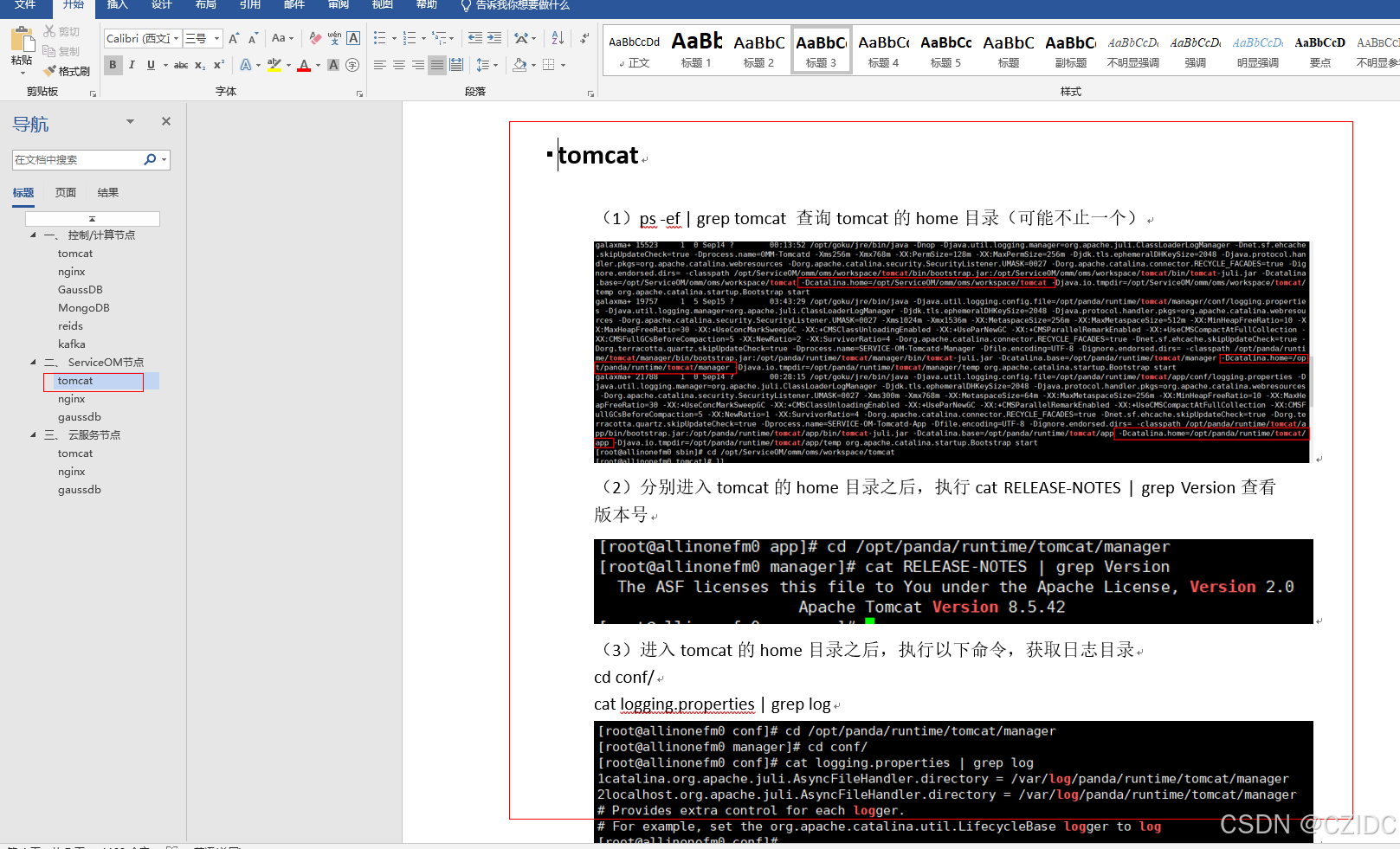Screen dimensions: 1400x849
Task: Apply subscript formatting
Action: click(x=200, y=65)
